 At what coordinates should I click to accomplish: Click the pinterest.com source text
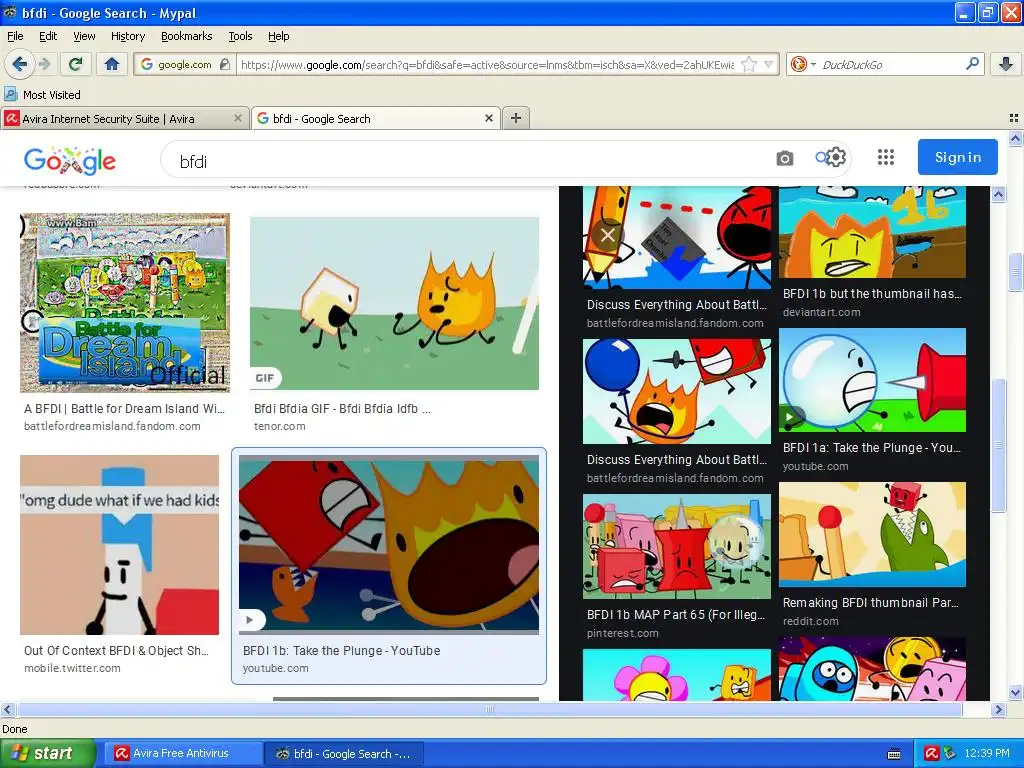[622, 633]
